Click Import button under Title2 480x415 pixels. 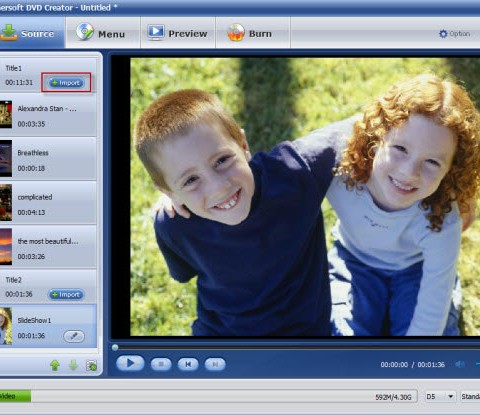(x=66, y=294)
